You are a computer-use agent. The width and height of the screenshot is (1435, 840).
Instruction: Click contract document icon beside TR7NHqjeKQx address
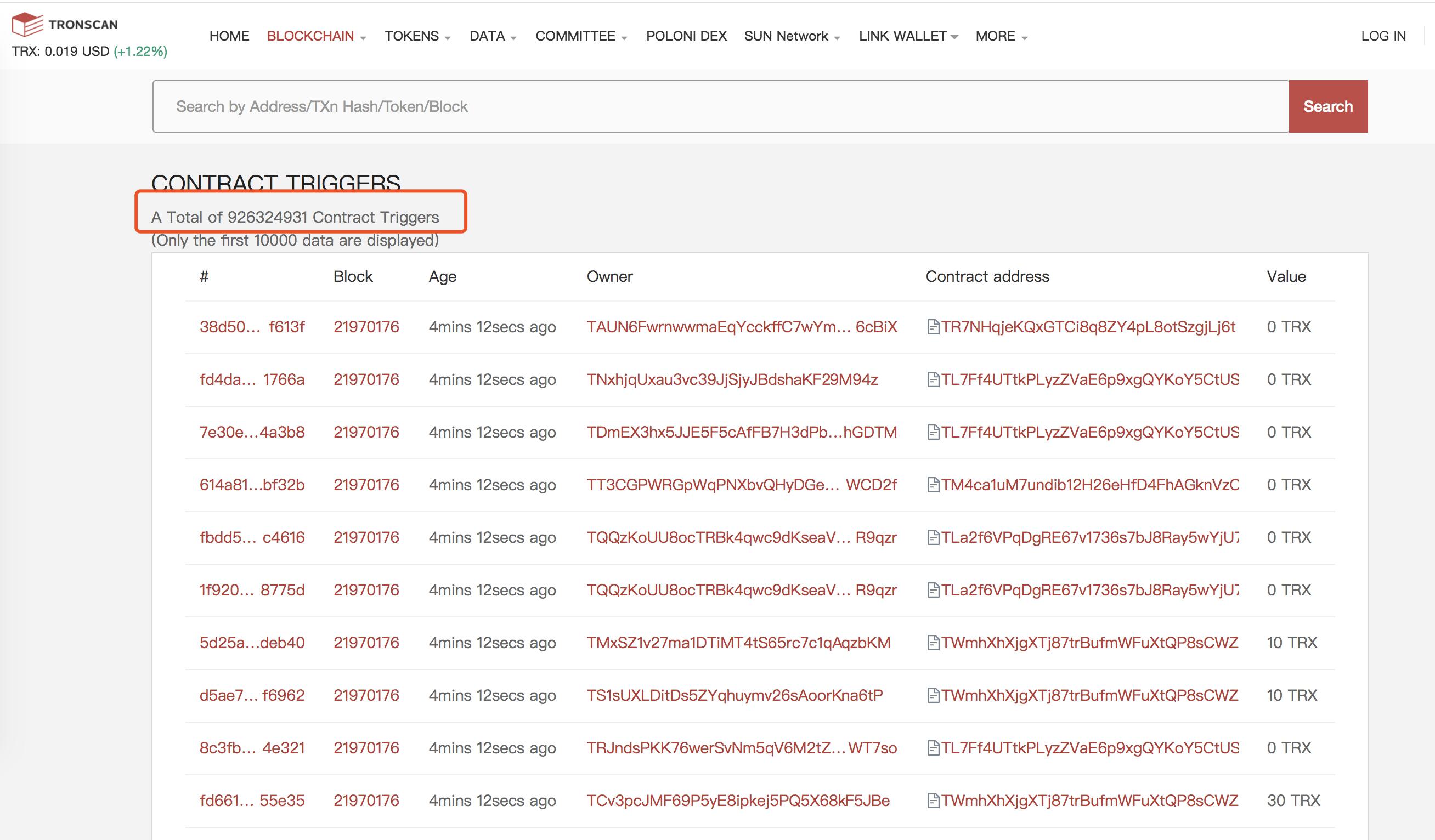tap(933, 327)
